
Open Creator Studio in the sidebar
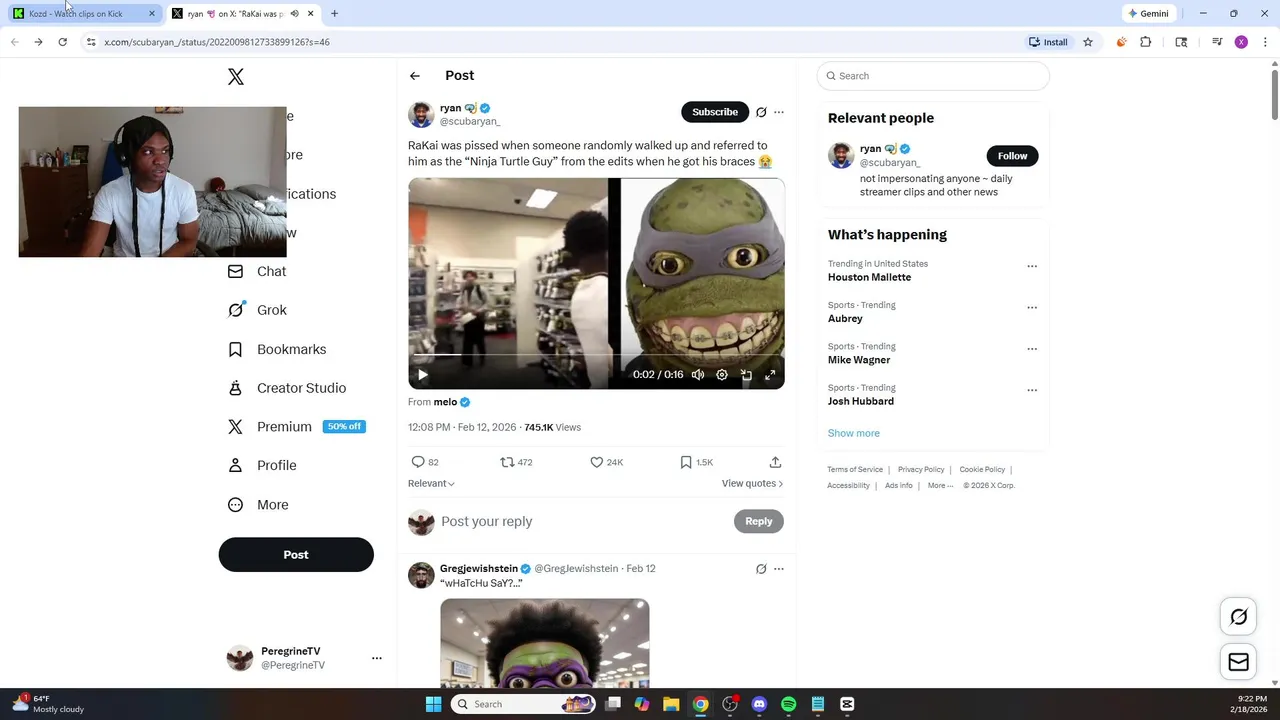(x=287, y=388)
